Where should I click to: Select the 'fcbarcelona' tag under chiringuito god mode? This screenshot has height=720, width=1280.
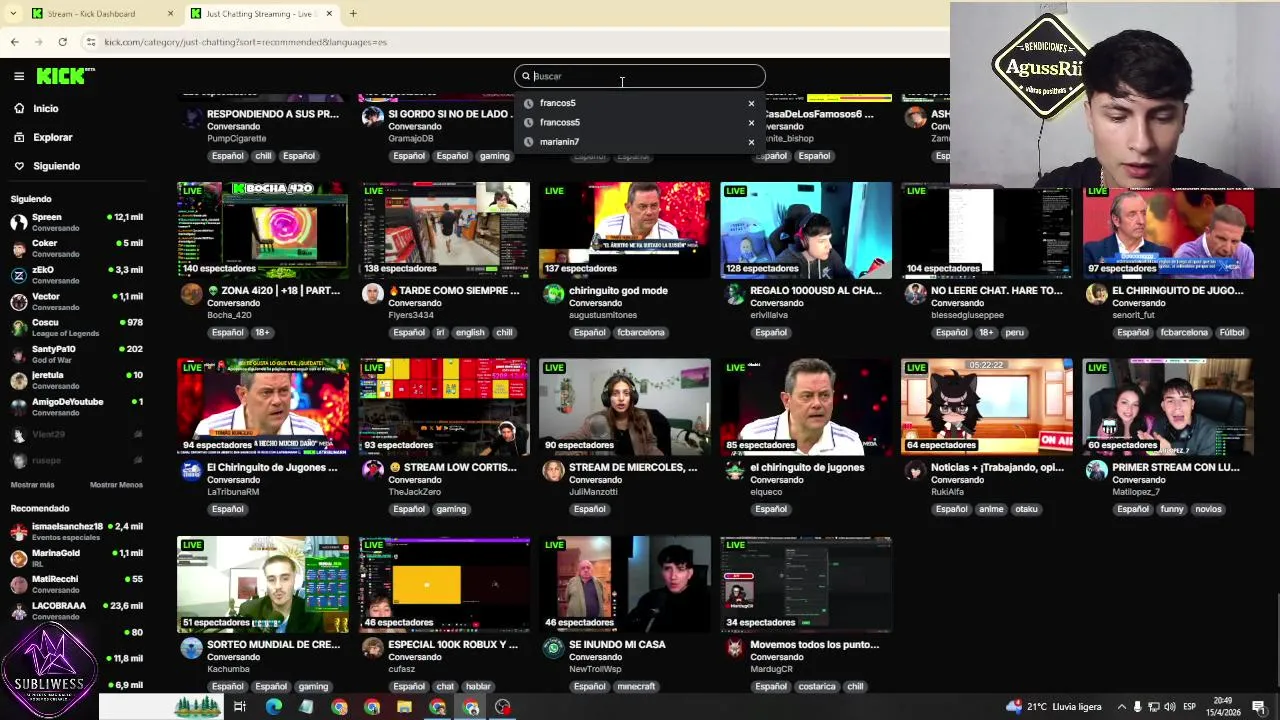pos(640,333)
